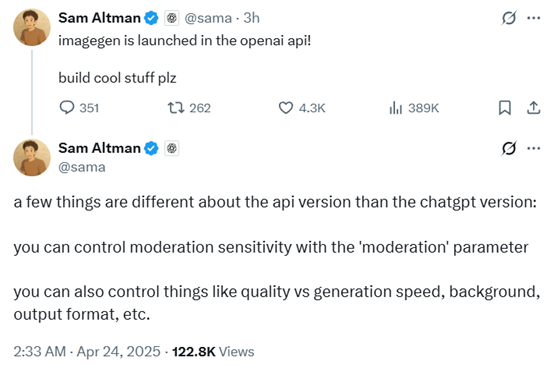Viewport: 554px width, 368px height.
Task: Click the @sama handle below second name
Action: tap(82, 167)
